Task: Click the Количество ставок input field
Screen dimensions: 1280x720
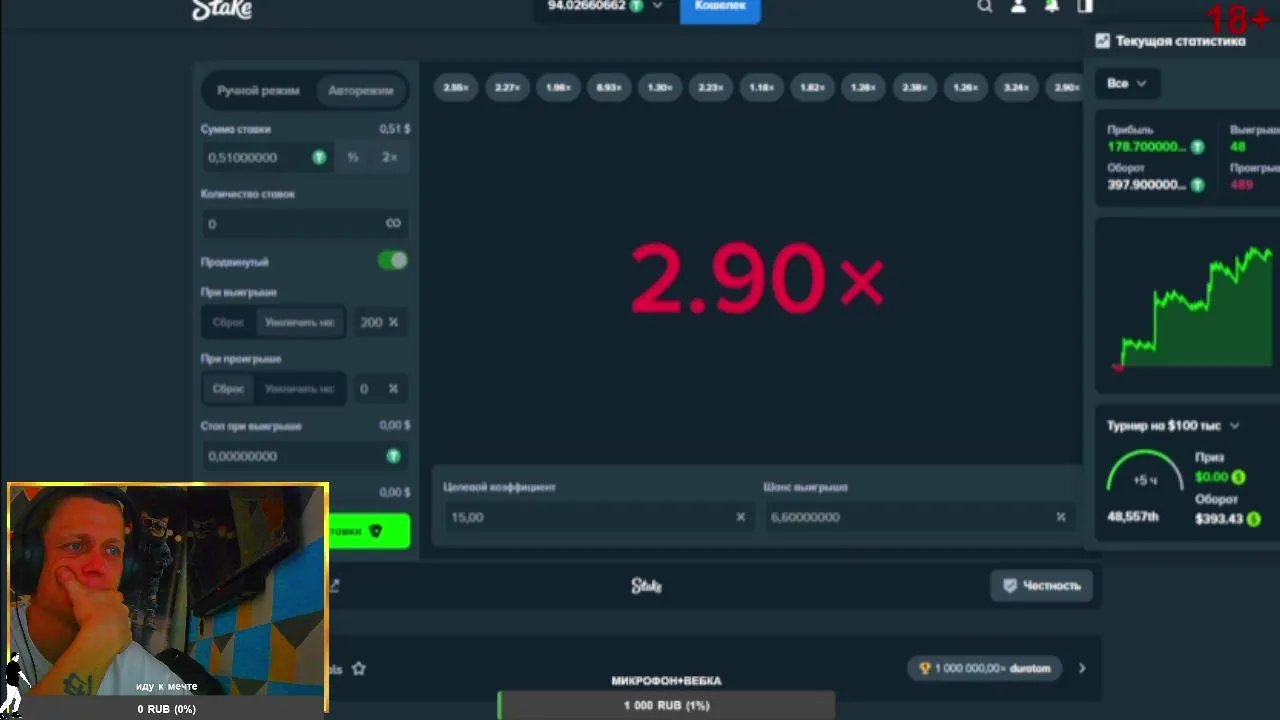Action: (x=304, y=223)
